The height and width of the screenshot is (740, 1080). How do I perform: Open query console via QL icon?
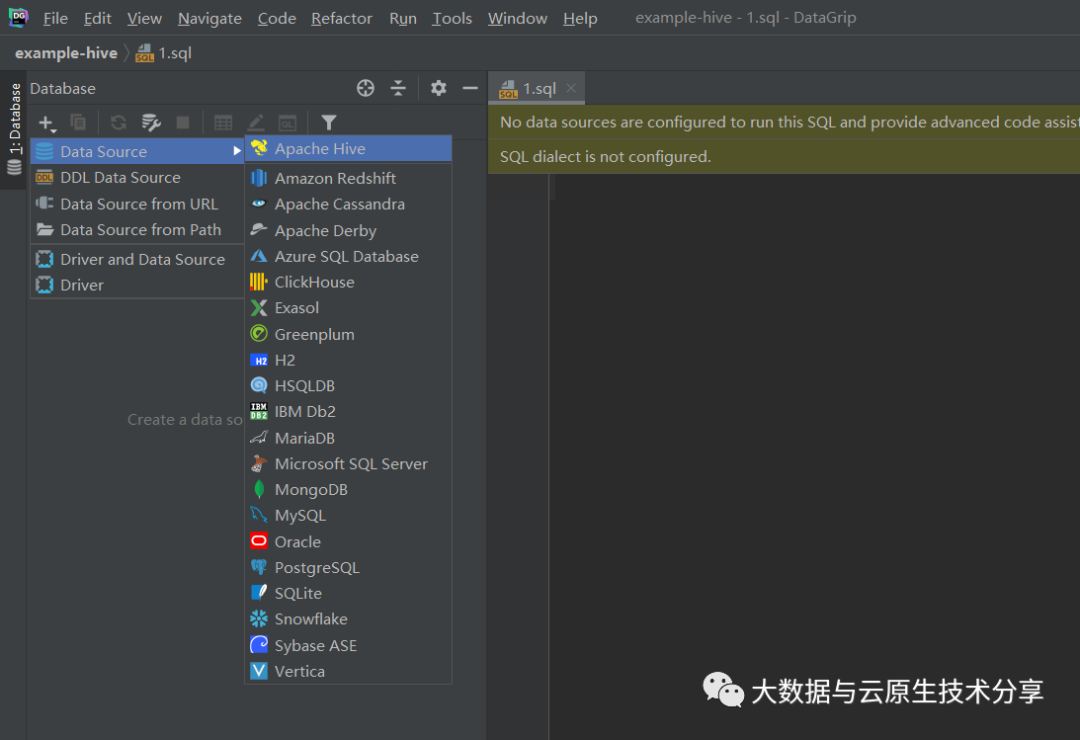click(x=287, y=123)
